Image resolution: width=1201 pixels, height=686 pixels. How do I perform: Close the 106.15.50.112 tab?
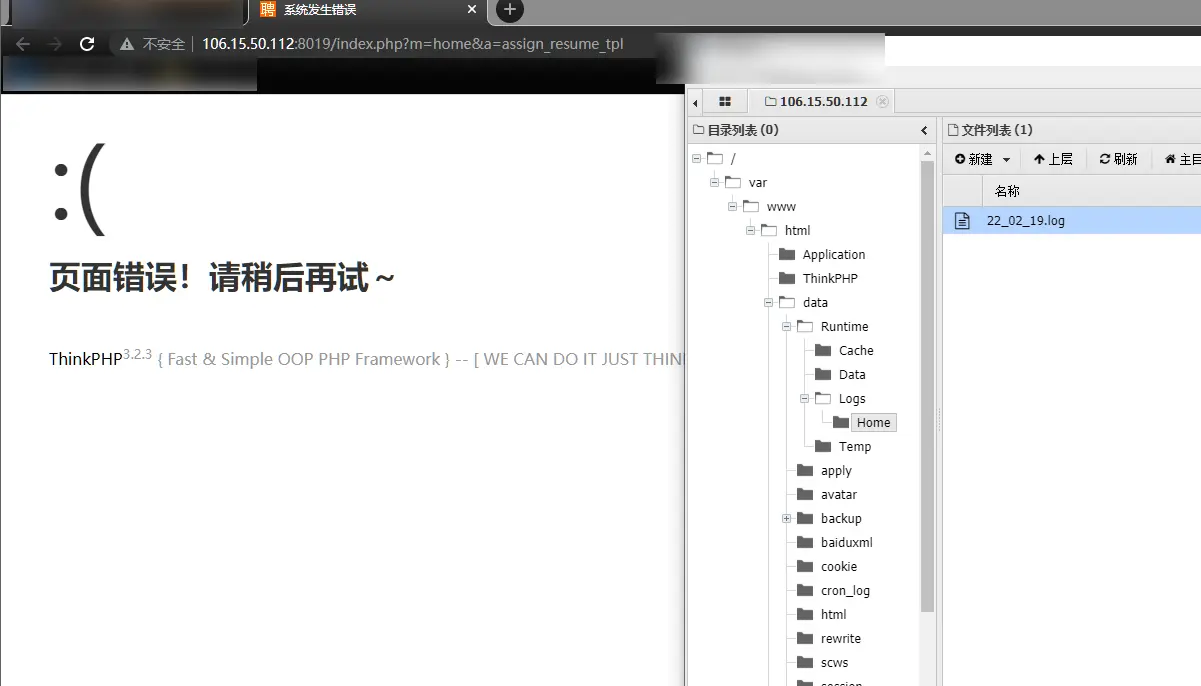[882, 102]
